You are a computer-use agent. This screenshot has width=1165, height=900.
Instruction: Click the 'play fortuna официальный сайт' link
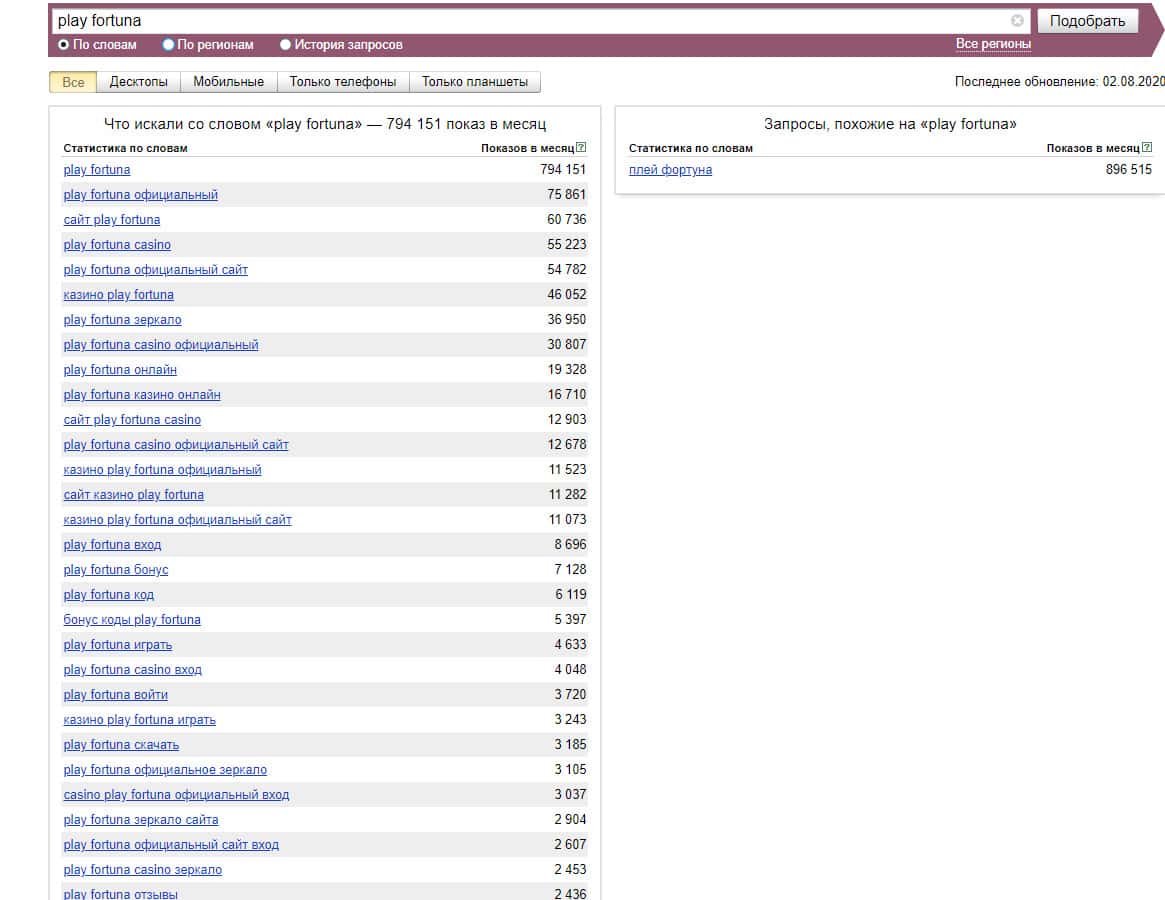pyautogui.click(x=155, y=270)
